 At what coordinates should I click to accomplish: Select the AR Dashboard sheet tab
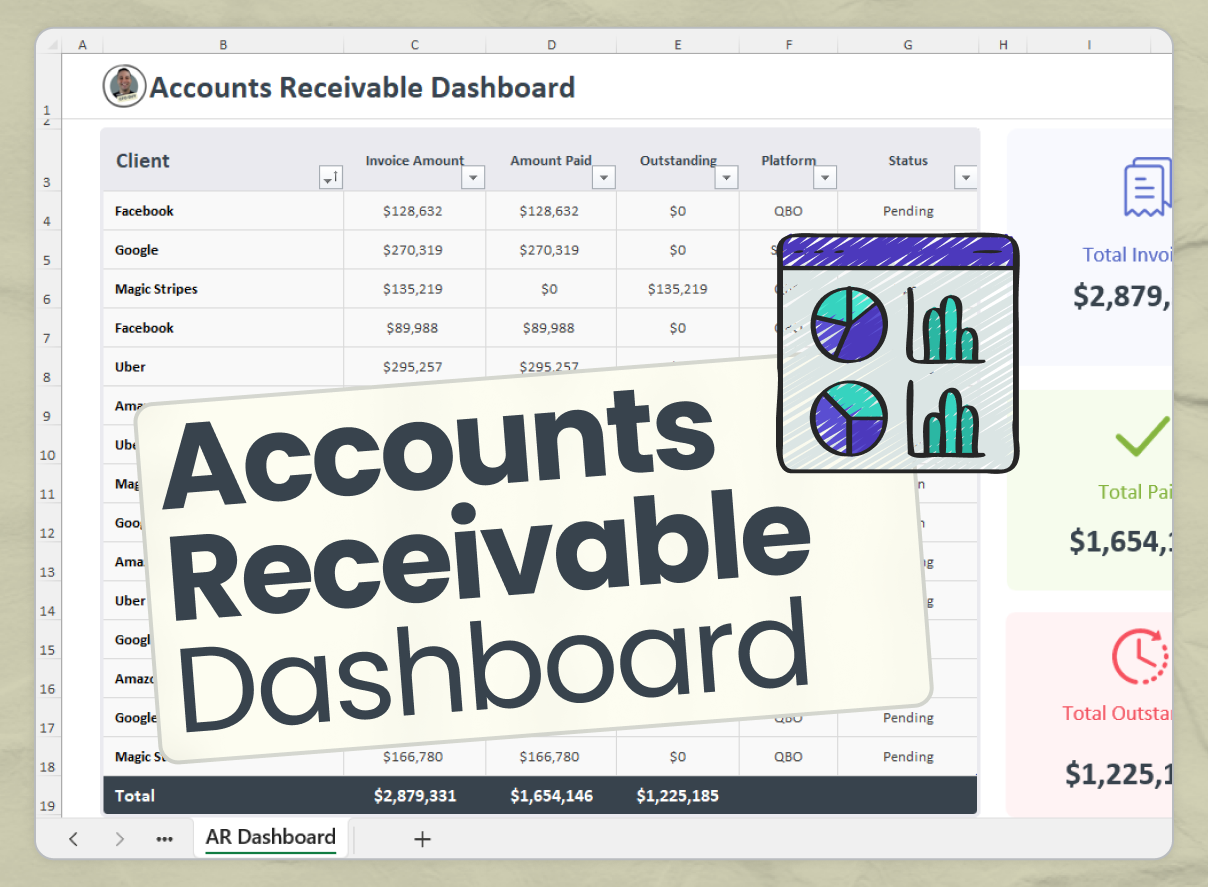[x=270, y=838]
